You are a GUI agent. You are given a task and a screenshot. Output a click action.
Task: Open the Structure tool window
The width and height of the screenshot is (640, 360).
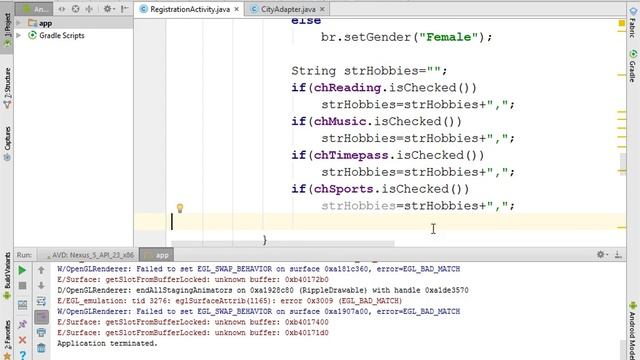(x=7, y=89)
